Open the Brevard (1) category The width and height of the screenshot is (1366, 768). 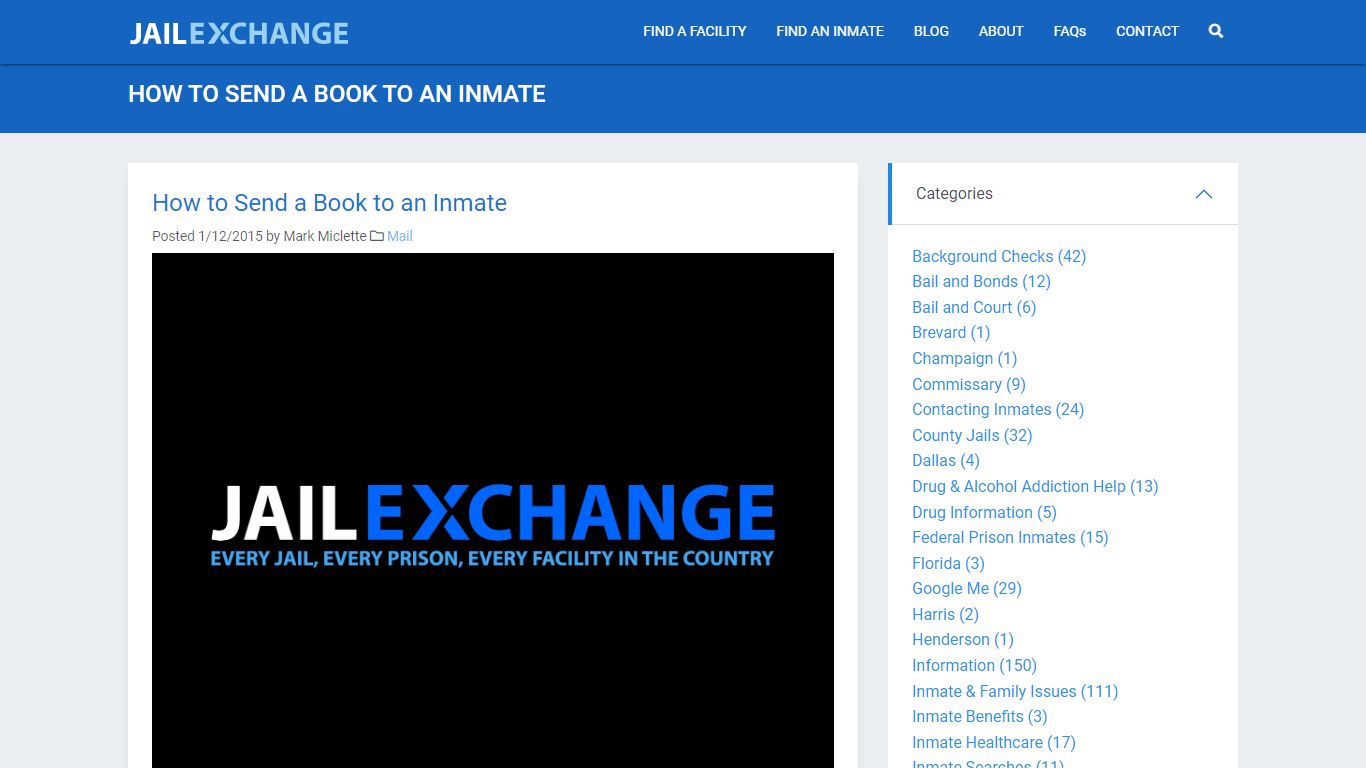pyautogui.click(x=951, y=332)
